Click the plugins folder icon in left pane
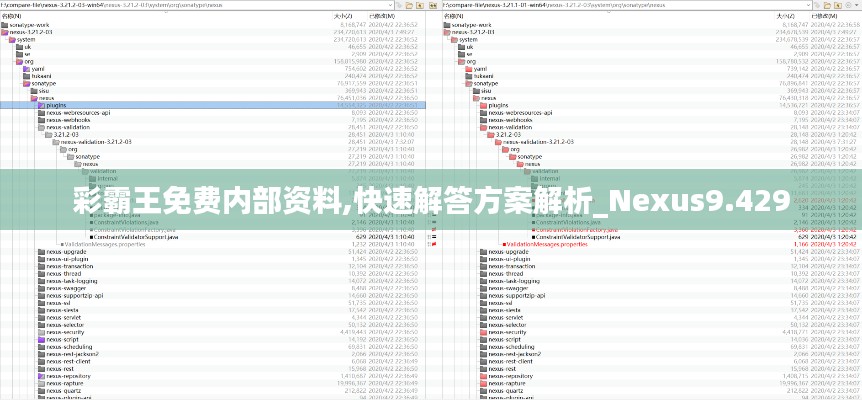Viewport: 862px width, 400px height. point(41,104)
